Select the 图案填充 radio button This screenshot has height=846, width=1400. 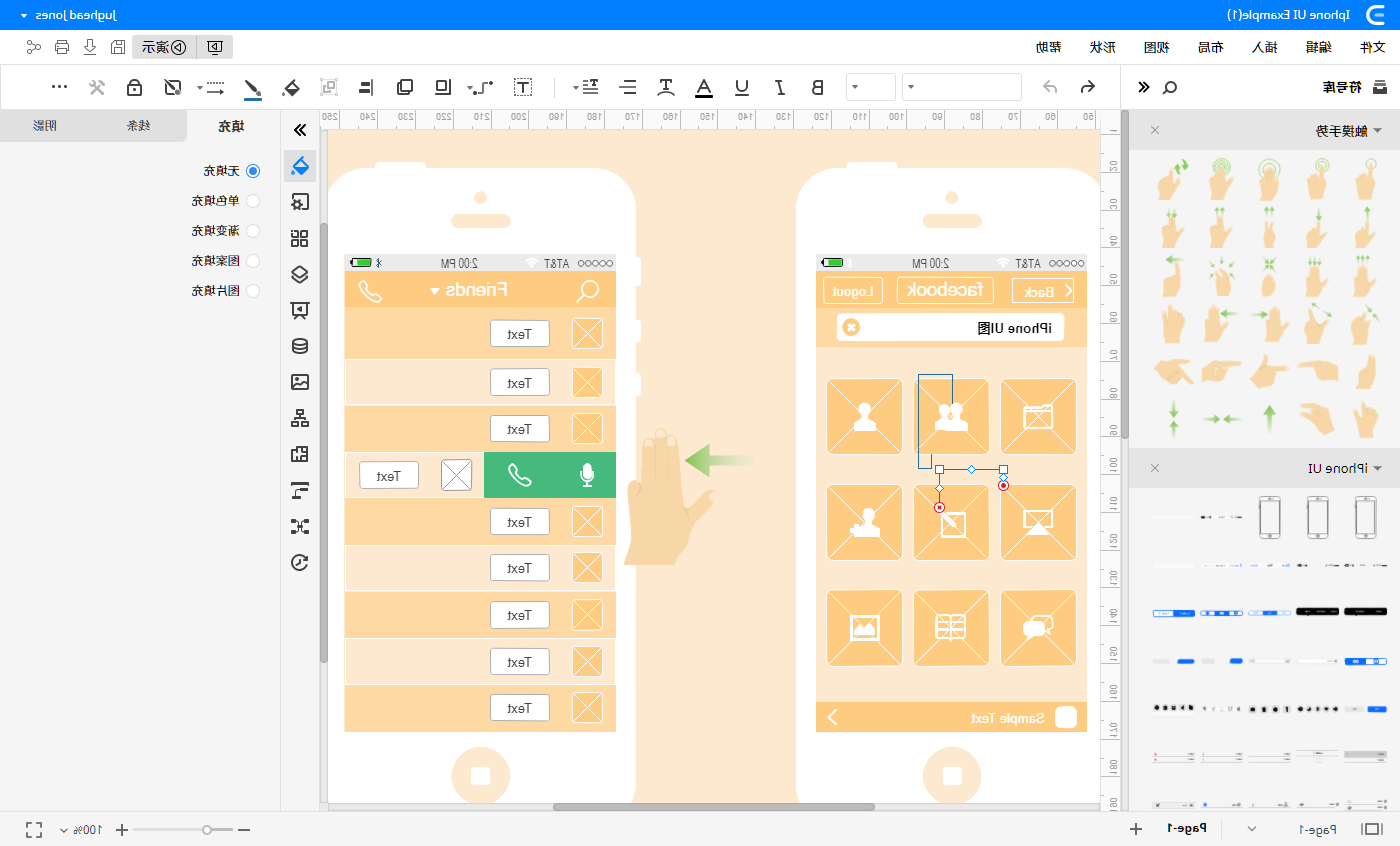coord(252,261)
